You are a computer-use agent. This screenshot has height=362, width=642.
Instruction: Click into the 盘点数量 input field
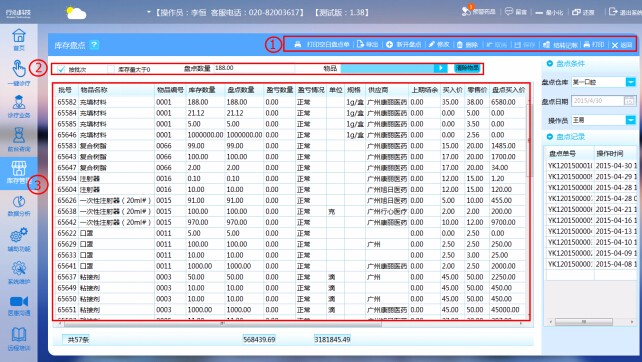click(x=253, y=68)
